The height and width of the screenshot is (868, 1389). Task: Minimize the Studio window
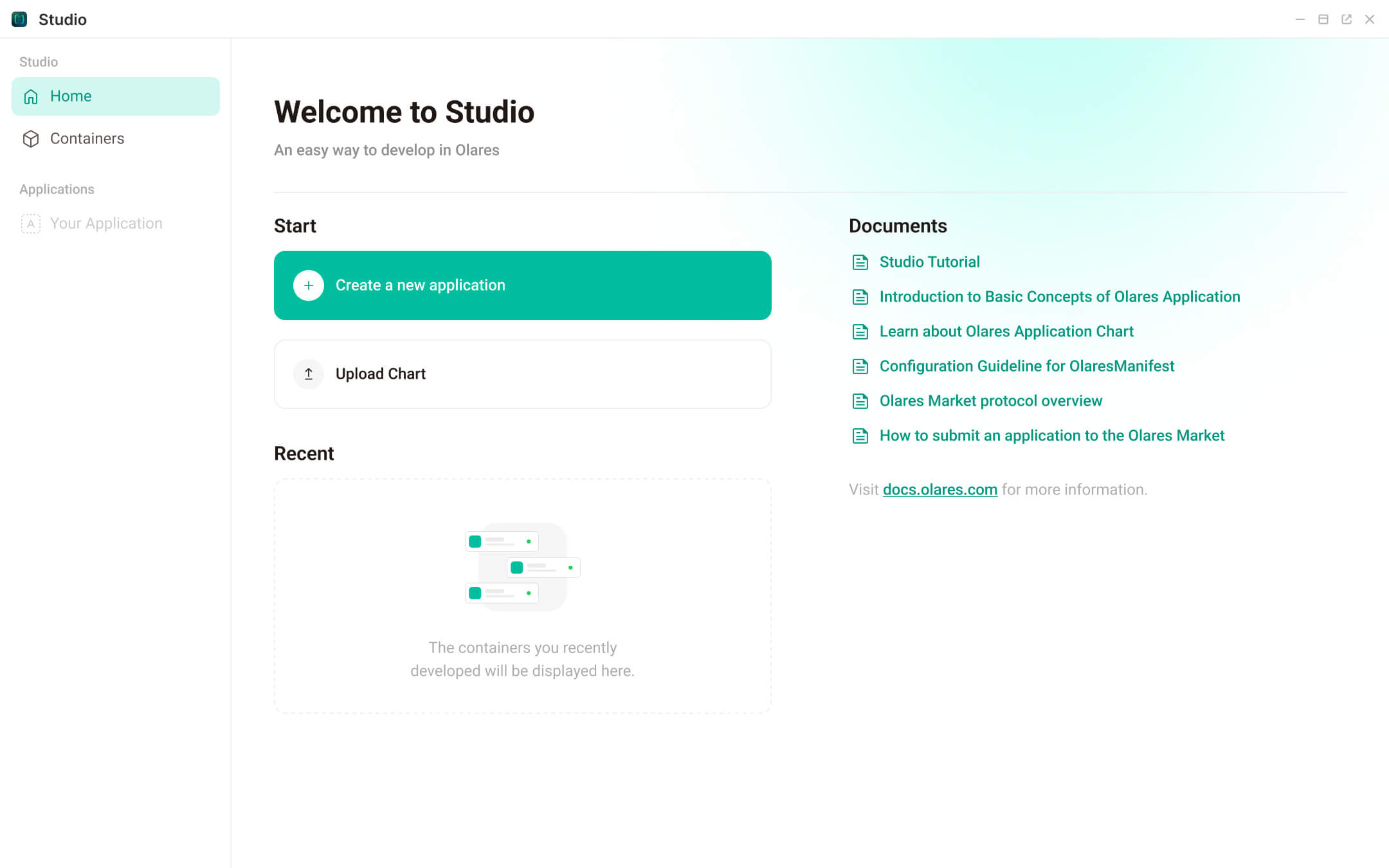(1300, 19)
